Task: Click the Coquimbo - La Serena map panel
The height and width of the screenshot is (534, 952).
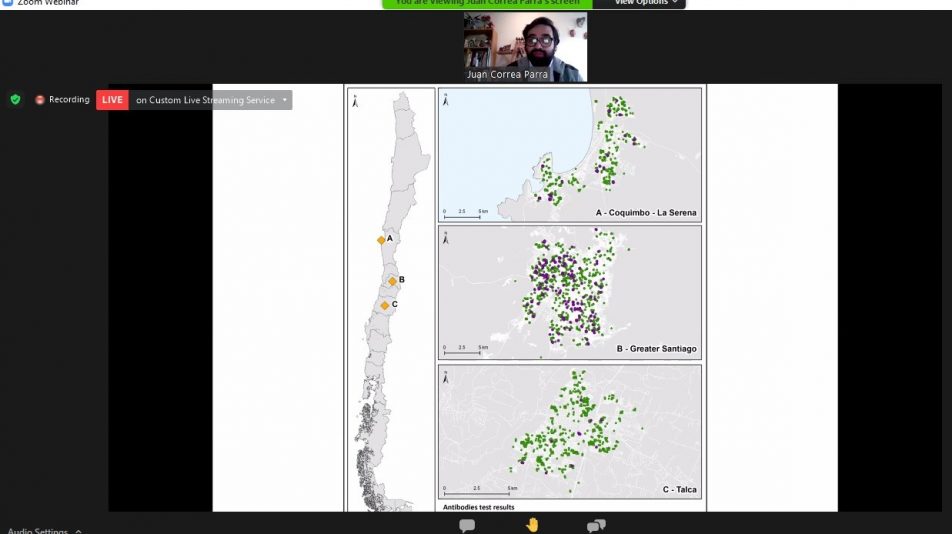Action: (x=570, y=154)
